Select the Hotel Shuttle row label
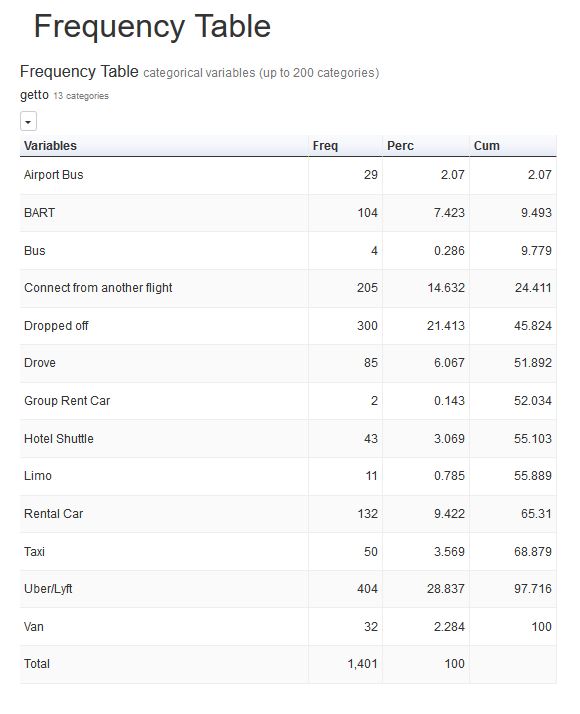 coord(59,439)
